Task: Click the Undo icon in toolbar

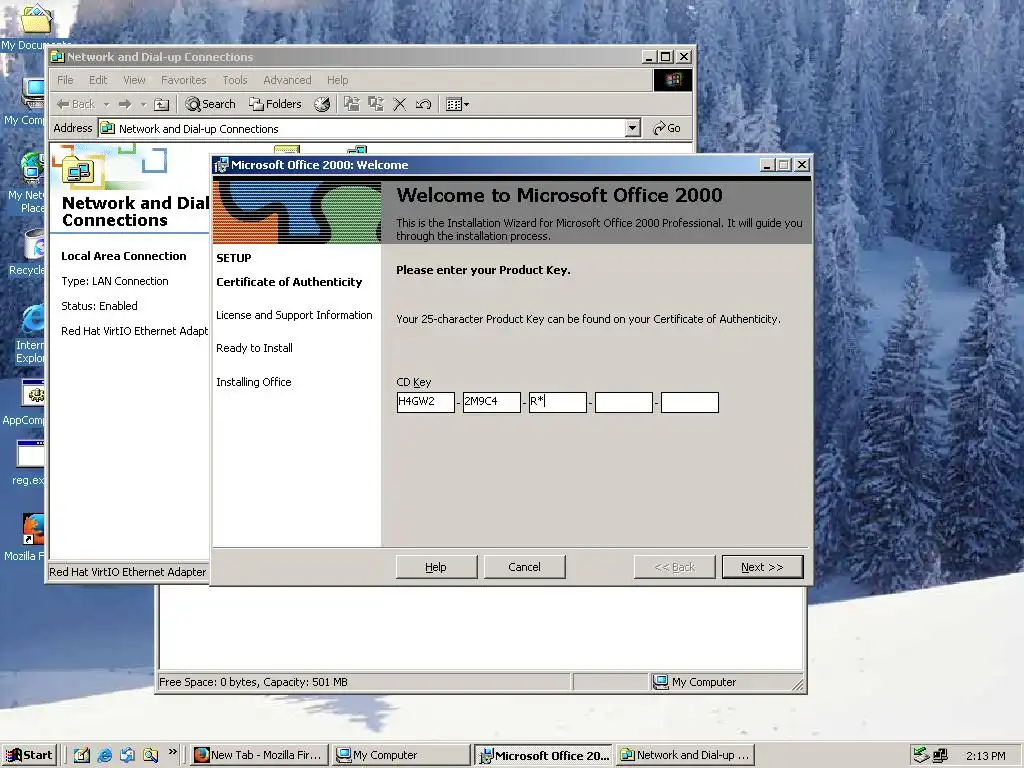Action: click(423, 104)
